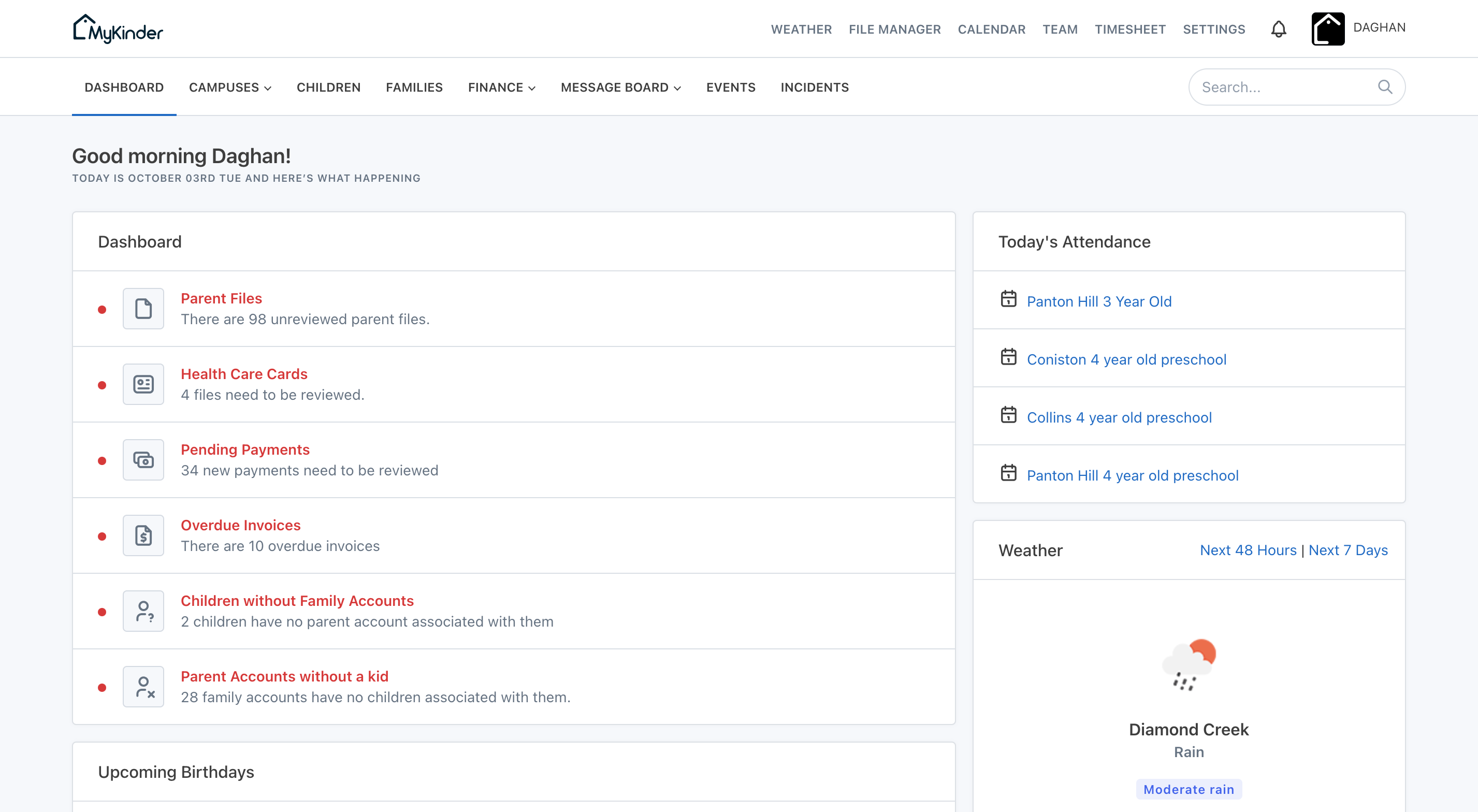Open Parent Accounts without a kid link
Image resolution: width=1478 pixels, height=812 pixels.
click(285, 676)
